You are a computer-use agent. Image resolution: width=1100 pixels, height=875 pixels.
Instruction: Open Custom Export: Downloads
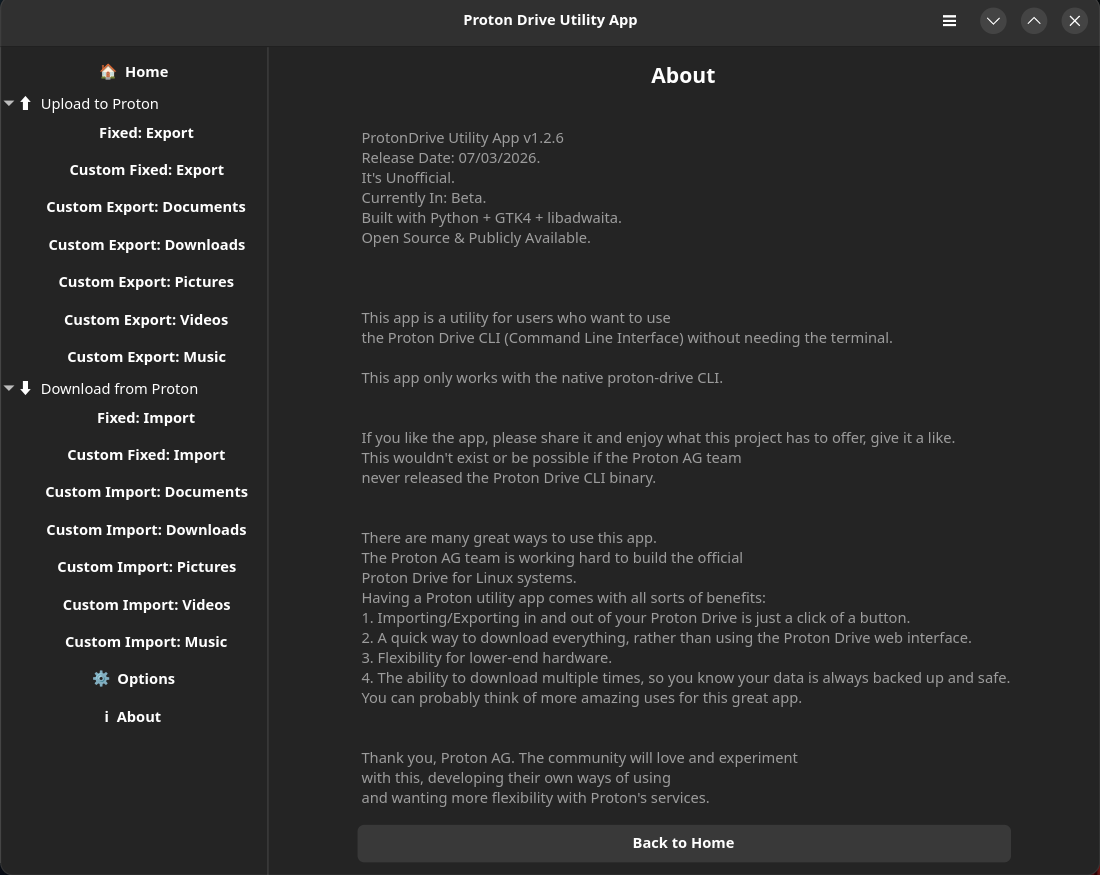147,245
